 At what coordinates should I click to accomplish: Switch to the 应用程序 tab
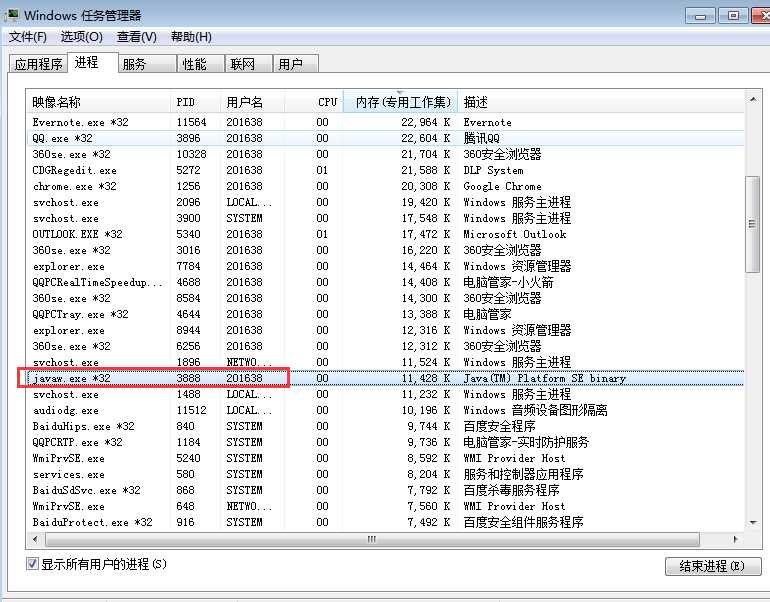[x=38, y=64]
